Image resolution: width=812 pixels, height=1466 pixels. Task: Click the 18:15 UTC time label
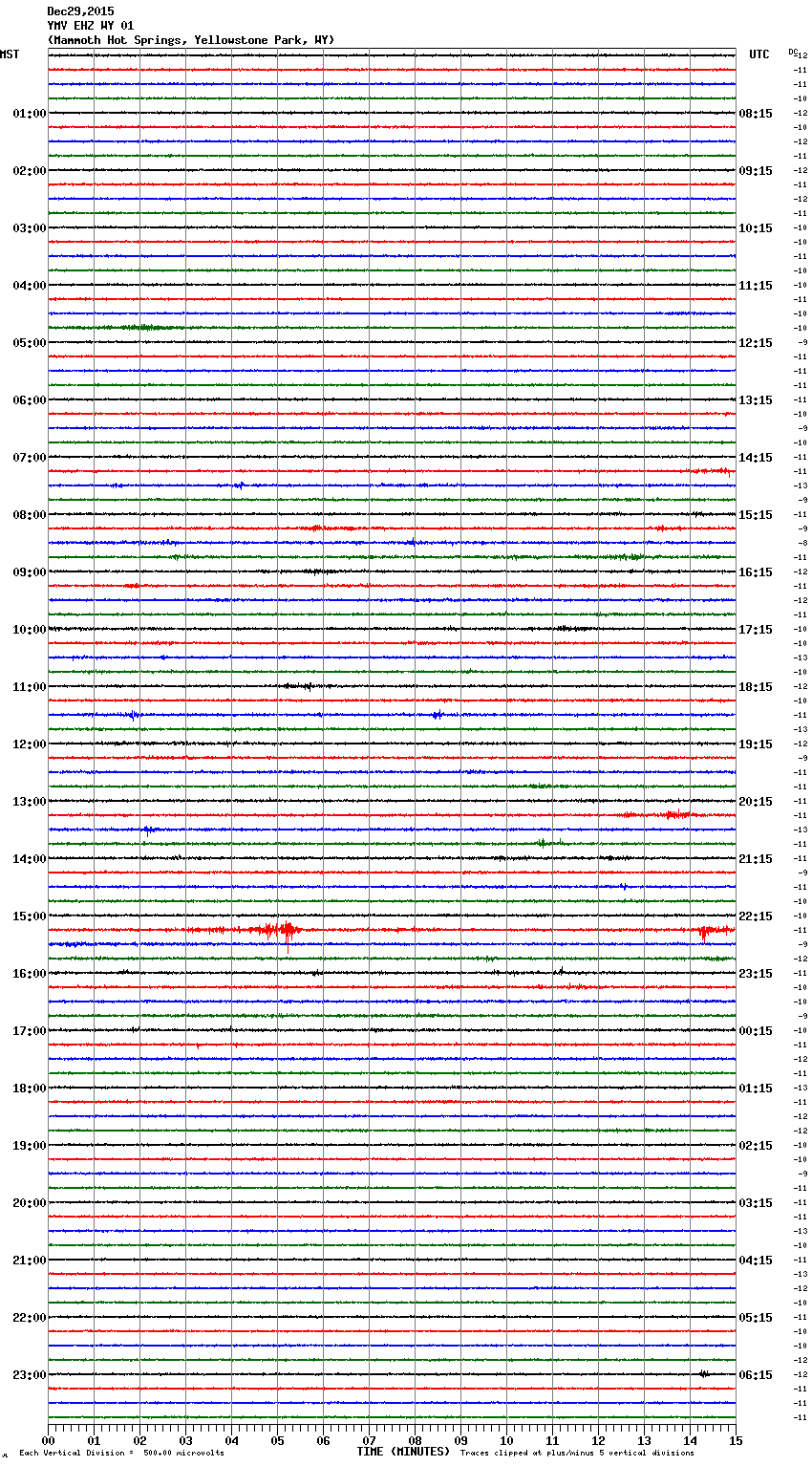756,686
